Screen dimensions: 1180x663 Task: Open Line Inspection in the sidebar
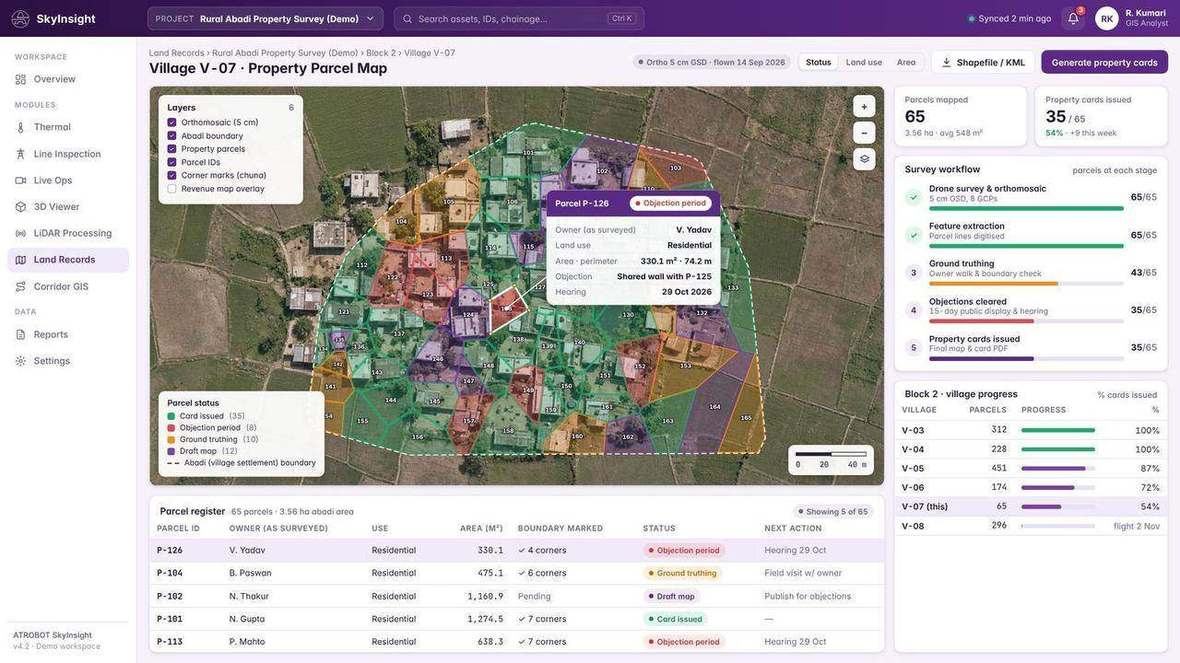(x=68, y=154)
